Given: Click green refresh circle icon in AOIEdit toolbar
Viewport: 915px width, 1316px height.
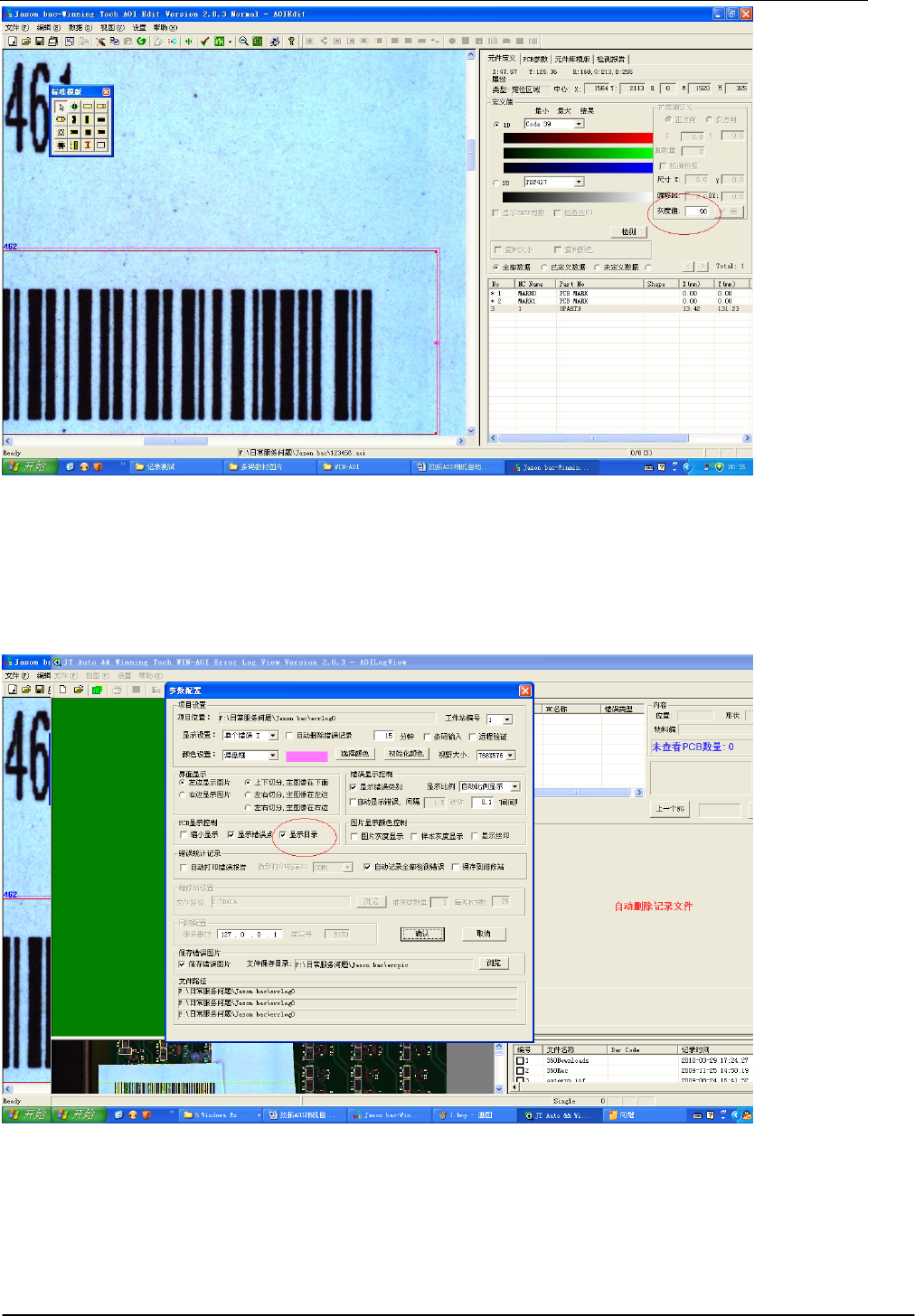Looking at the screenshot, I should point(141,42).
